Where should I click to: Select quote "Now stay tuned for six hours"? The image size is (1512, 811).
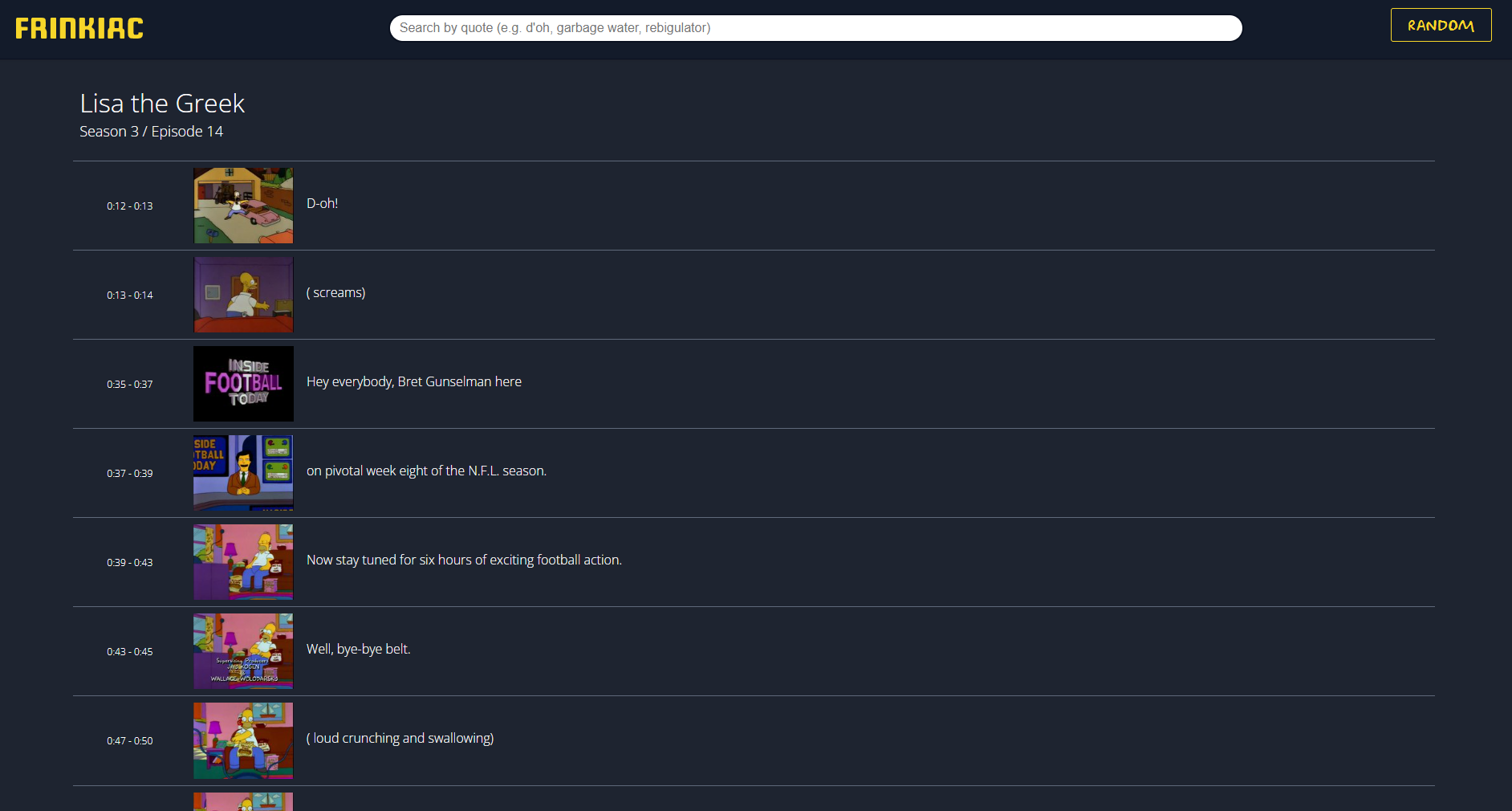point(464,560)
